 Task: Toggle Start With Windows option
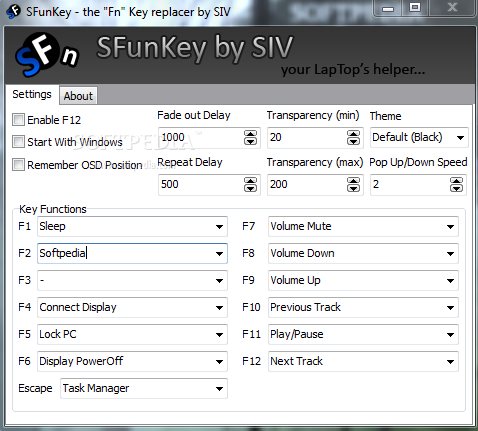tap(18, 142)
